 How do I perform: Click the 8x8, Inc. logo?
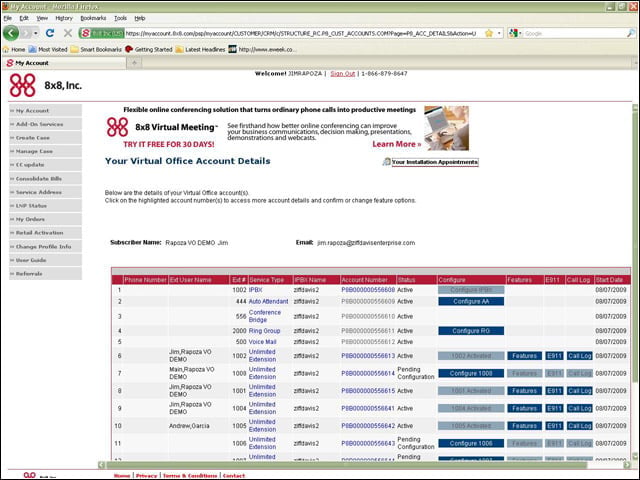(45, 85)
